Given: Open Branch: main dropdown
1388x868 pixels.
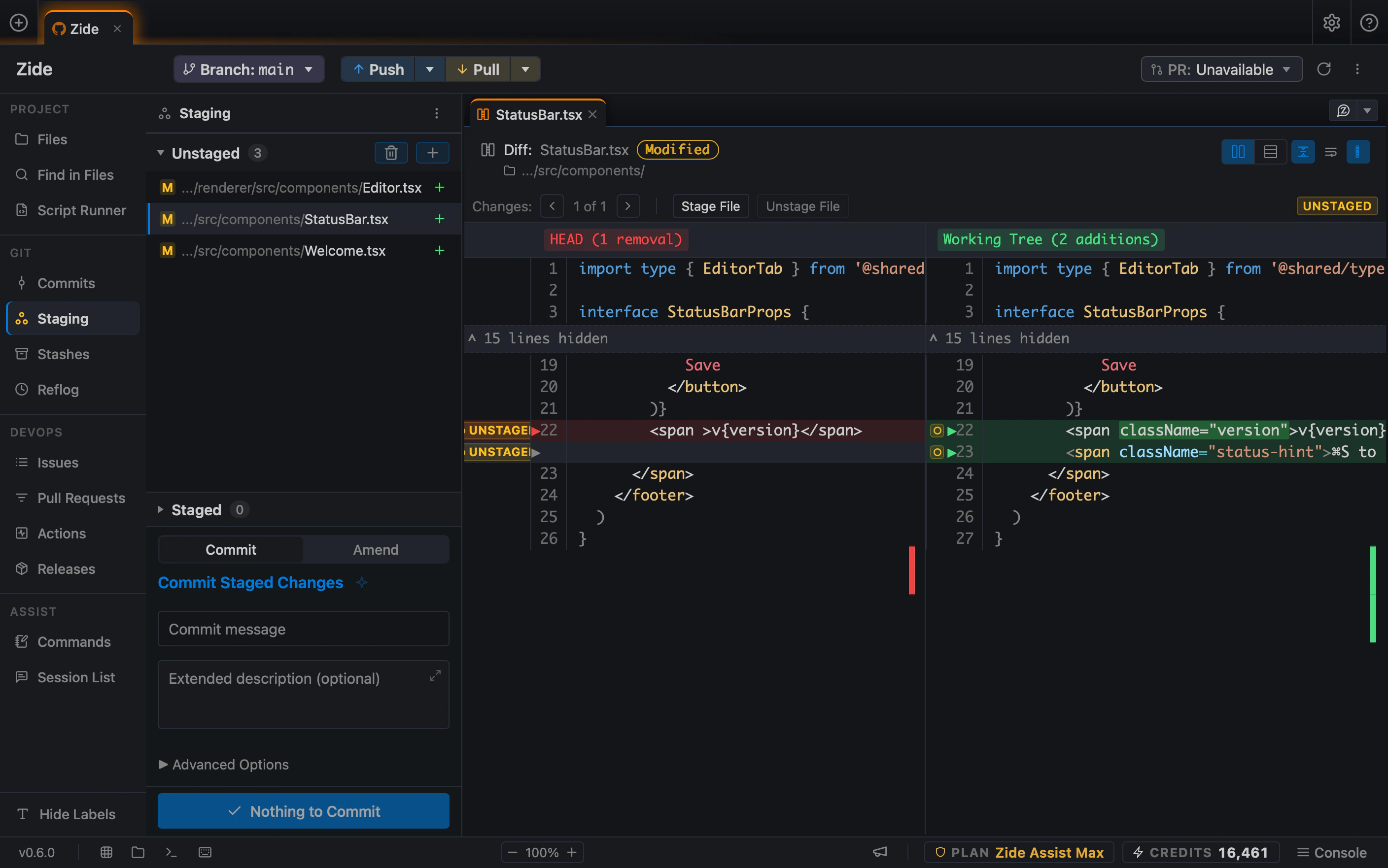Looking at the screenshot, I should click(248, 69).
